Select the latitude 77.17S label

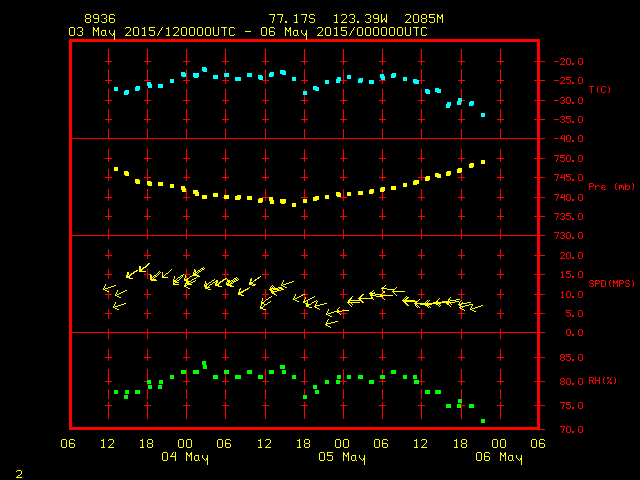click(292, 19)
